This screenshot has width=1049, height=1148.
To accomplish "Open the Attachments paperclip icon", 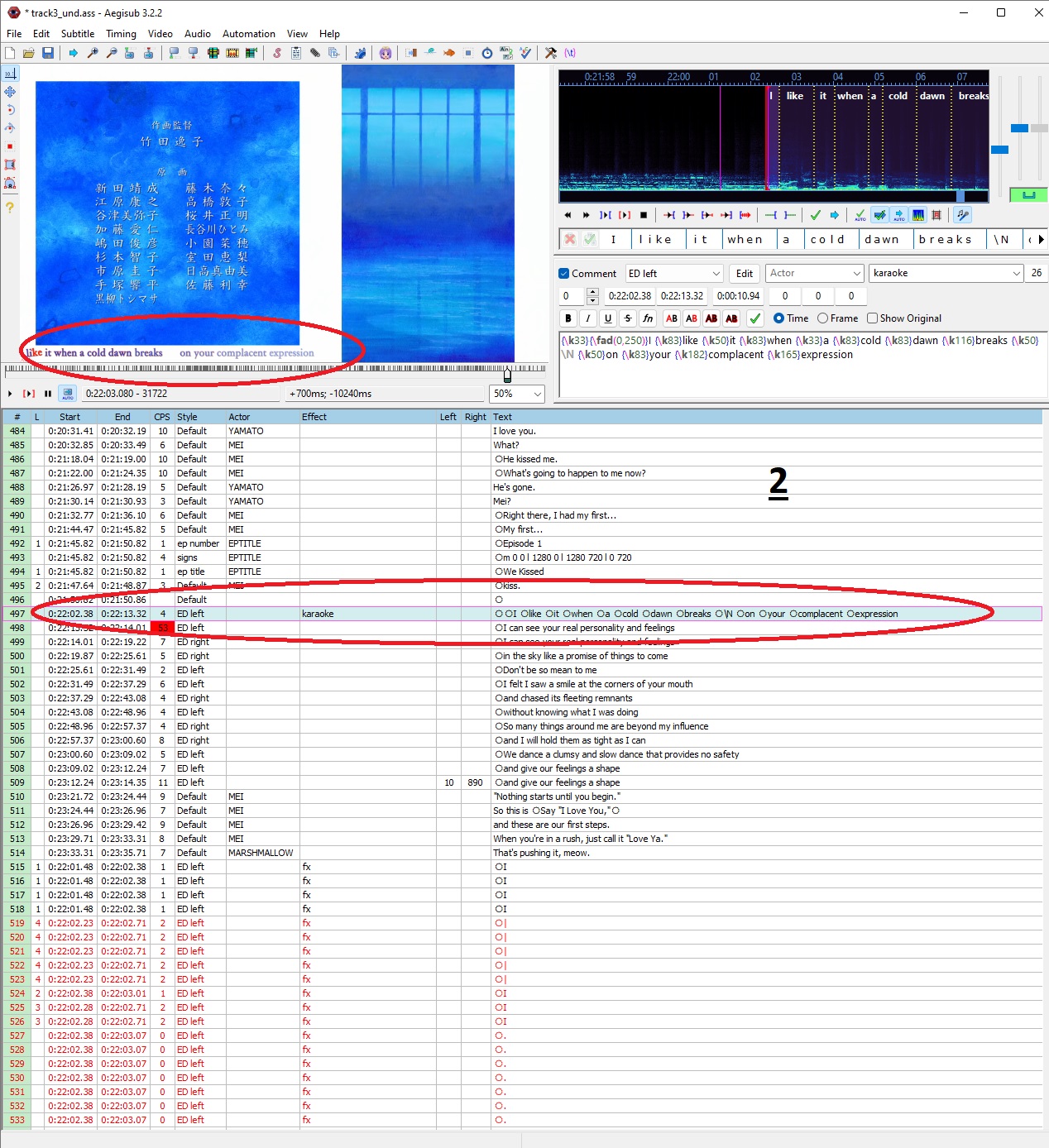I will coord(315,53).
